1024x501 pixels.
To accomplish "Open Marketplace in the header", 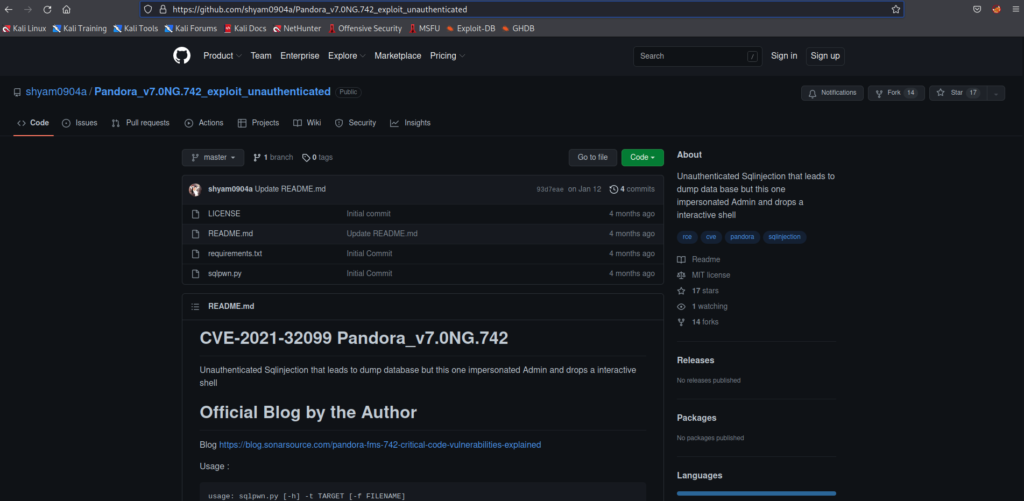I will (x=398, y=56).
